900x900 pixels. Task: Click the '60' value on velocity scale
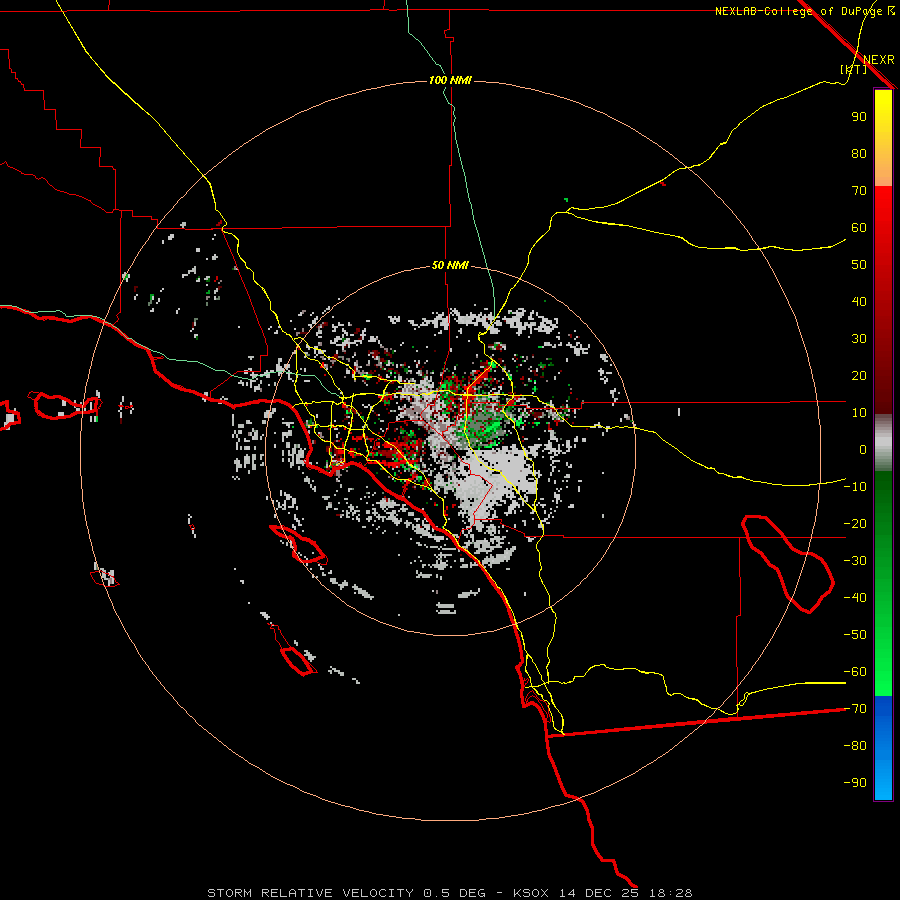click(859, 228)
